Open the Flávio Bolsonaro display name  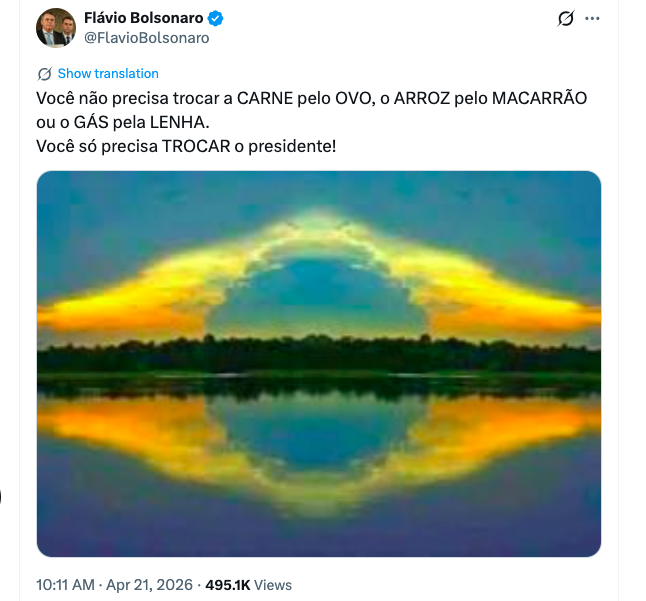tap(143, 19)
